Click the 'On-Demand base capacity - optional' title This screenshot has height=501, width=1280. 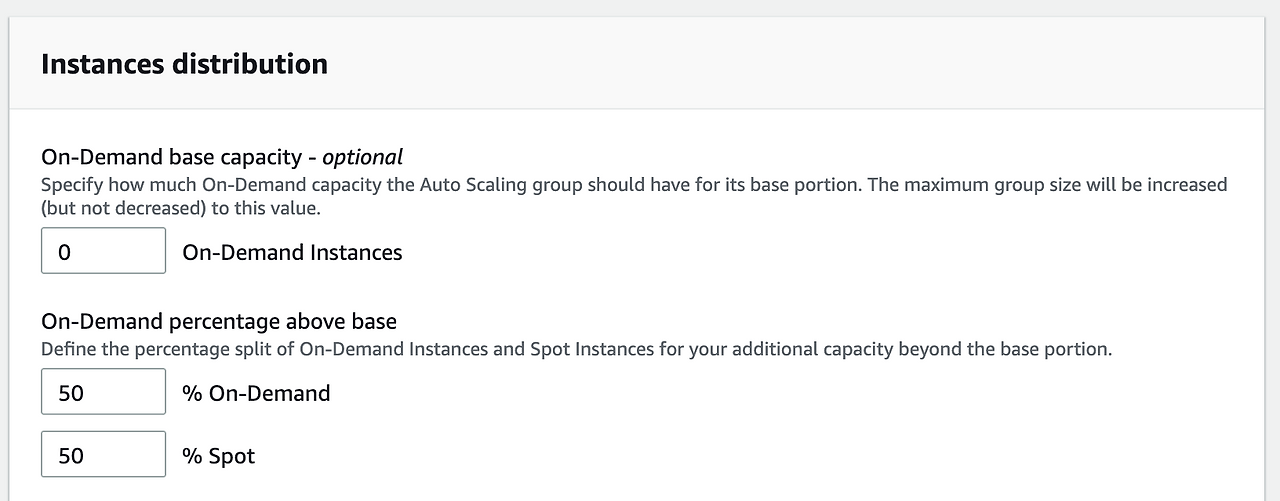(x=222, y=157)
